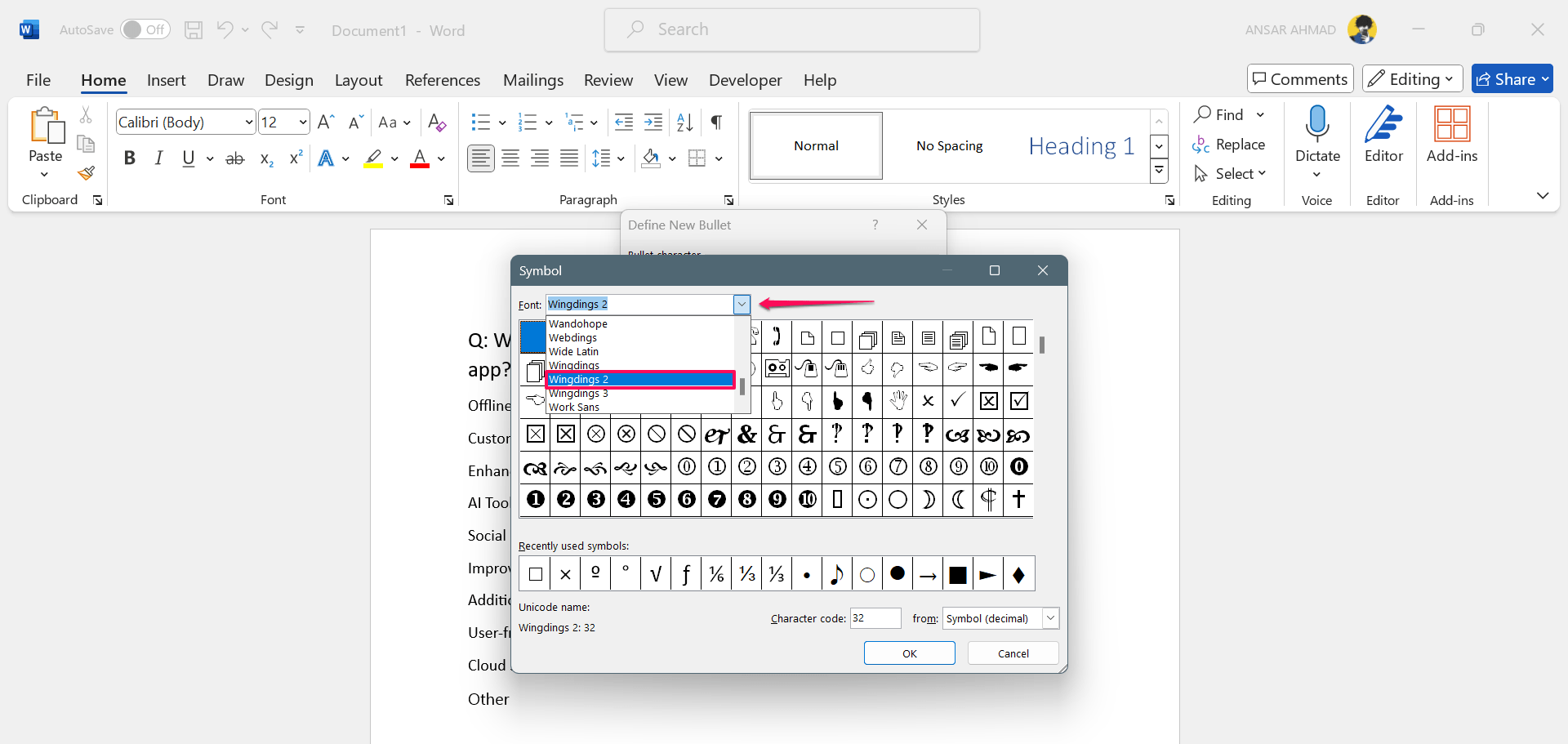
Task: Shrink font size icon
Action: (x=355, y=123)
